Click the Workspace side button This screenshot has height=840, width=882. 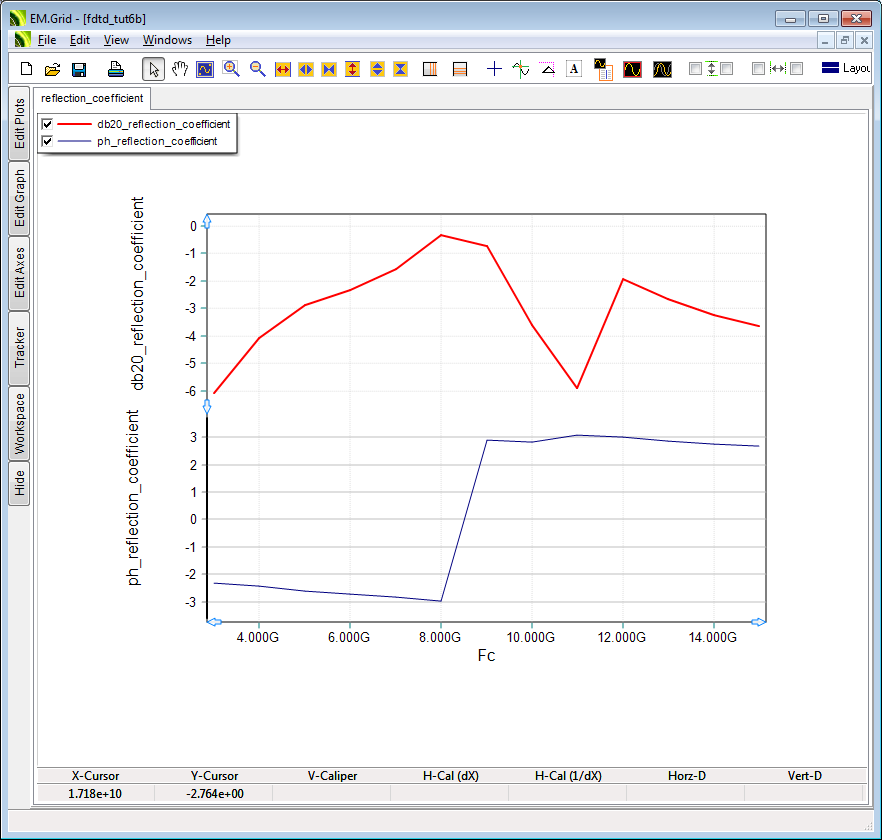coord(20,422)
